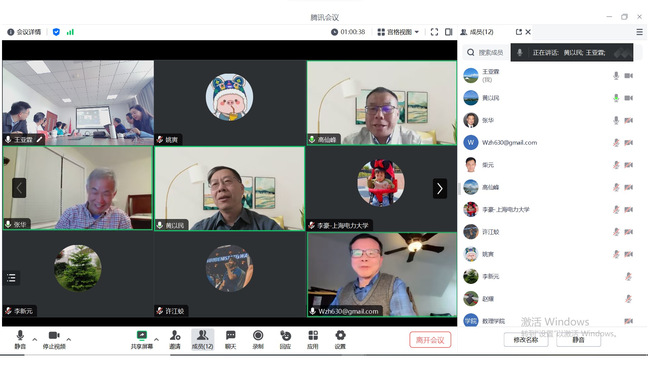The image size is (648, 365).
Task: Click the search members input field
Action: 486,52
